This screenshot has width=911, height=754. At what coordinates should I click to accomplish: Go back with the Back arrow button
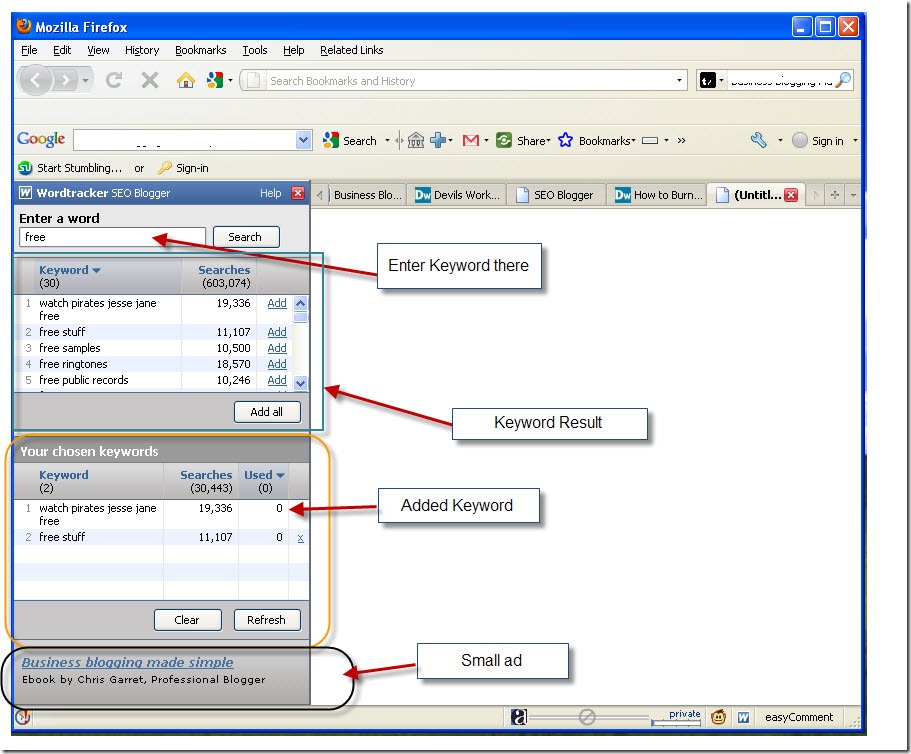pos(35,80)
